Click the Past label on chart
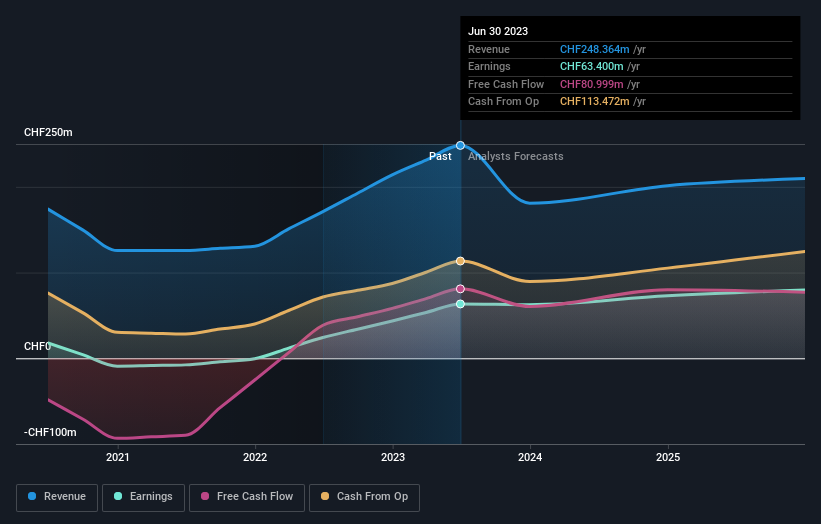Image resolution: width=821 pixels, height=524 pixels. click(x=440, y=157)
